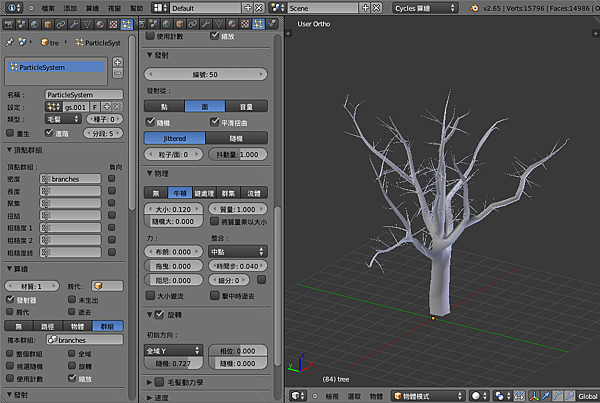Open the Texture checker tab in left properties panel

(113, 25)
